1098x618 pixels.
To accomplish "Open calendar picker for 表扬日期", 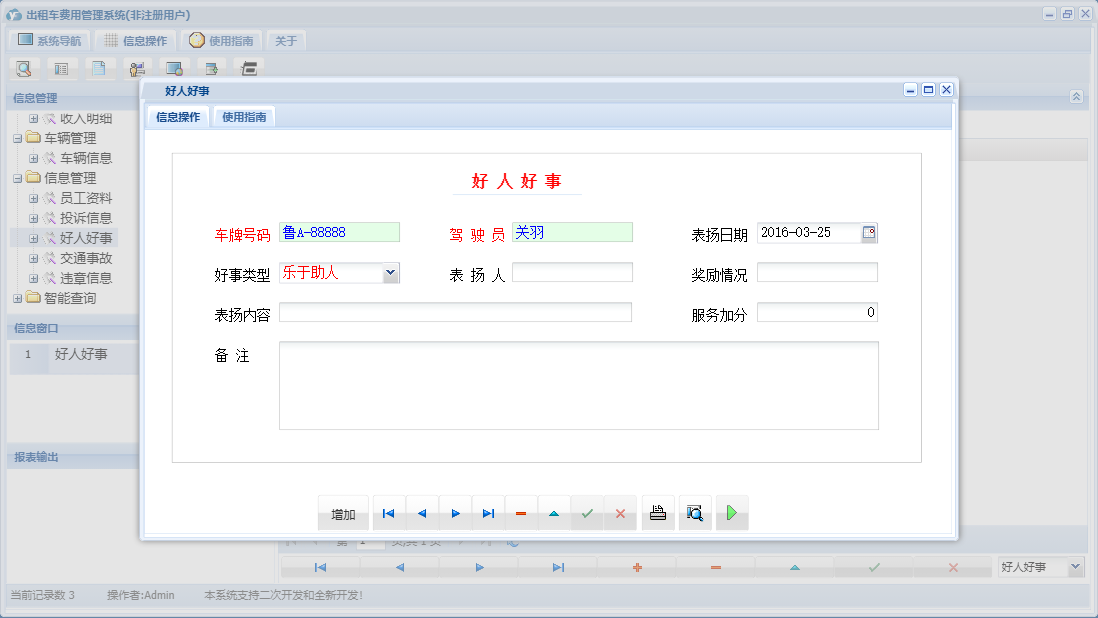I will point(869,232).
